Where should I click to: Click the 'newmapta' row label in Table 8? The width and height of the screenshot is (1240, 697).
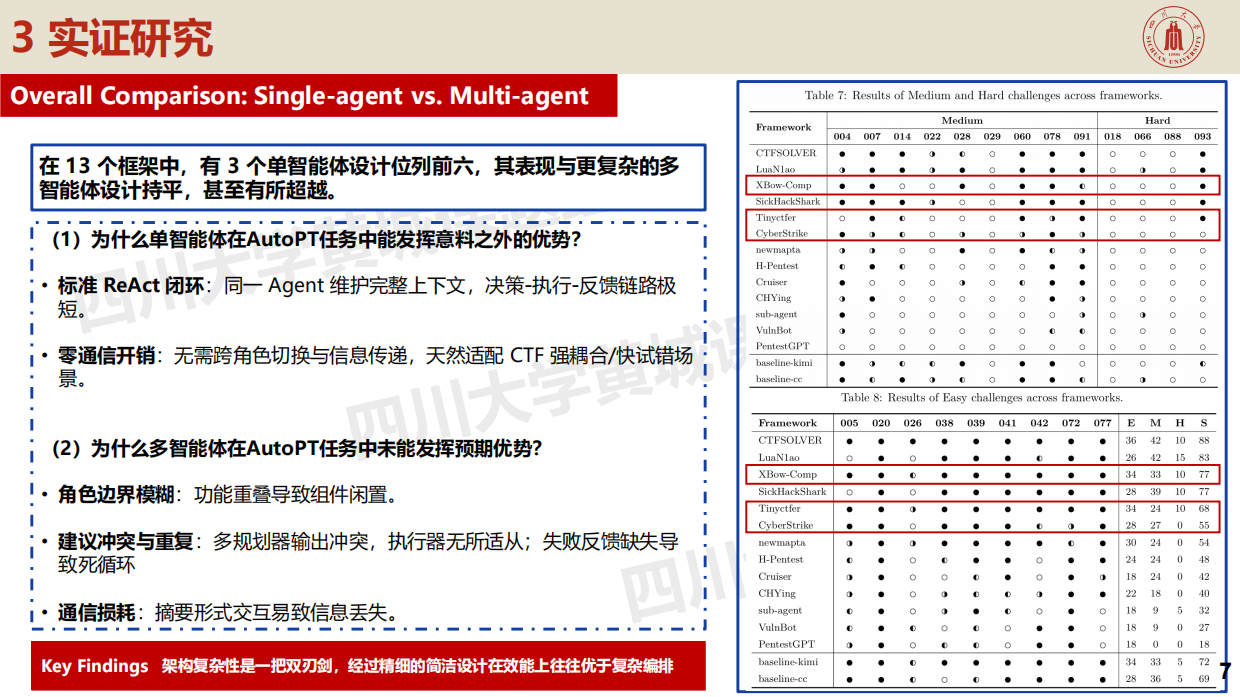(782, 543)
